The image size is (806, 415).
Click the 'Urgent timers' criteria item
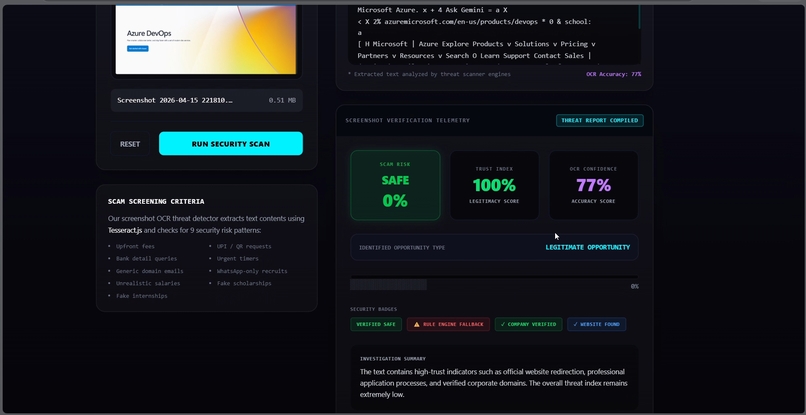pyautogui.click(x=237, y=259)
